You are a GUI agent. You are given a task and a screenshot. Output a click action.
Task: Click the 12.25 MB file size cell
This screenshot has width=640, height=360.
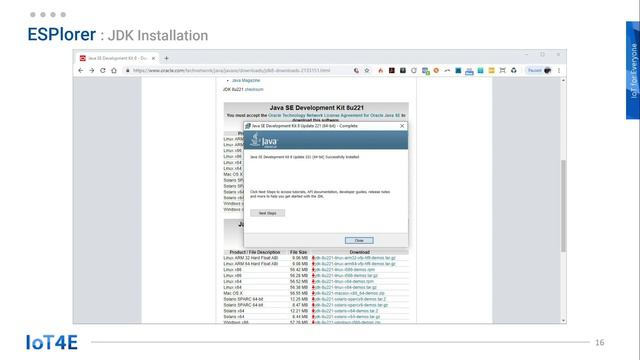coord(299,299)
